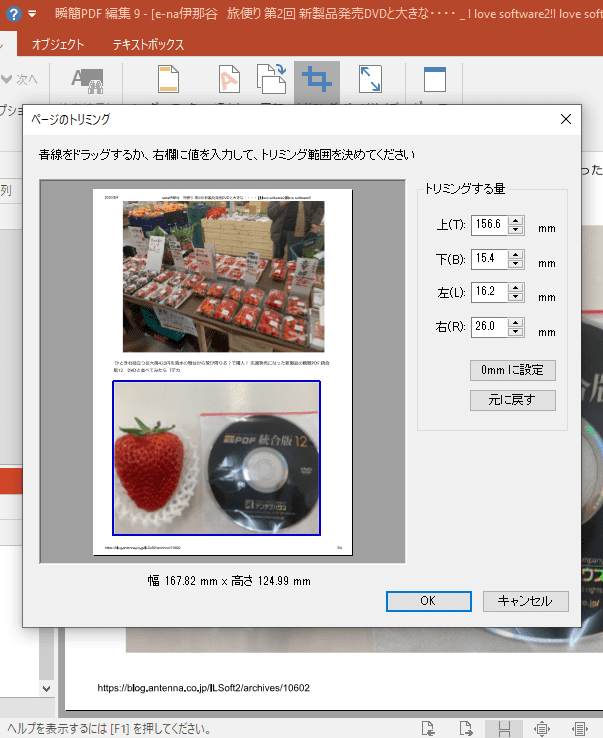Screen dimensions: 603x738
Task: Click the next page icon in status bar
Action: click(x=466, y=727)
